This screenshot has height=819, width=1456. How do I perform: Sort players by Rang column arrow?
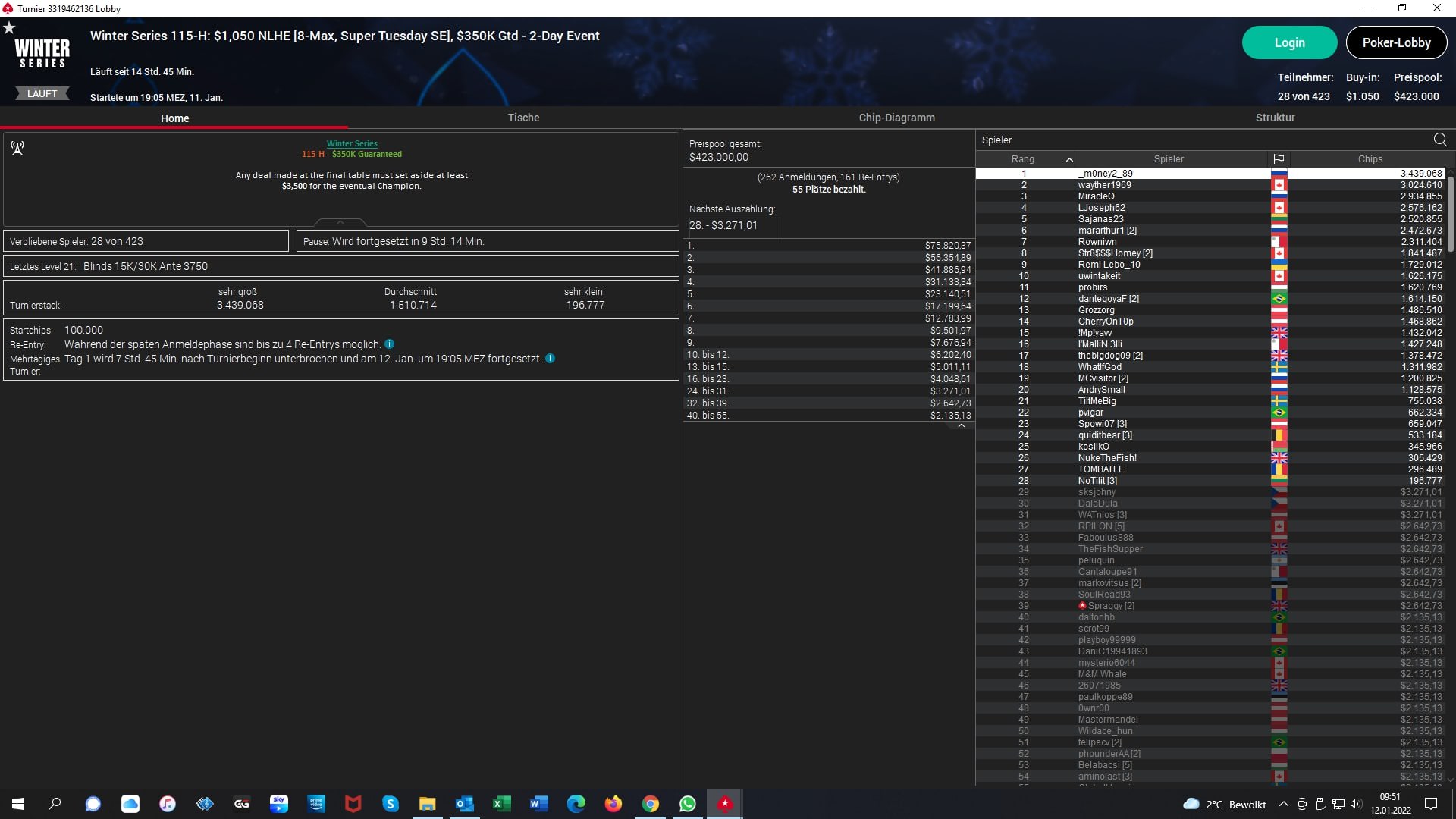coord(1069,159)
